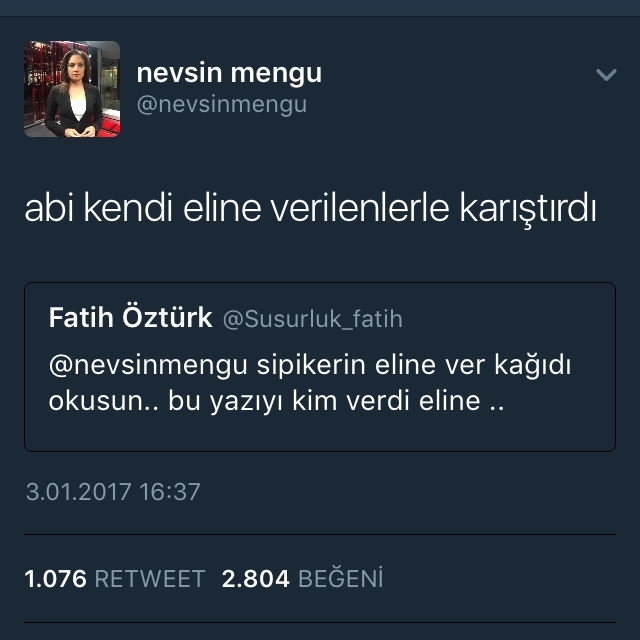View the 1.076 retweet count
640x640 pixels.
pos(56,579)
